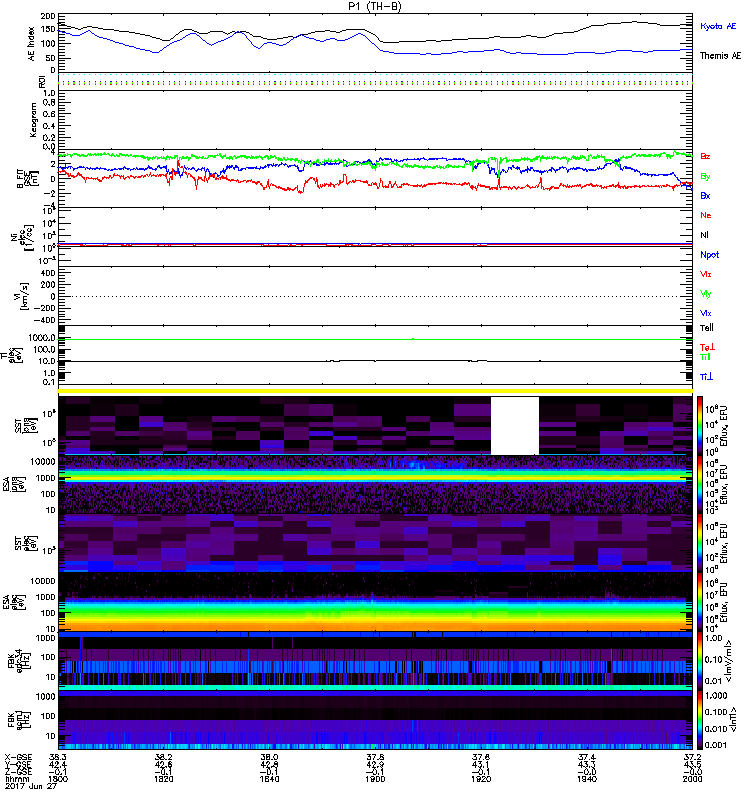Click the Keogram panel axis label
This screenshot has height=800, width=750.
[x=31, y=117]
